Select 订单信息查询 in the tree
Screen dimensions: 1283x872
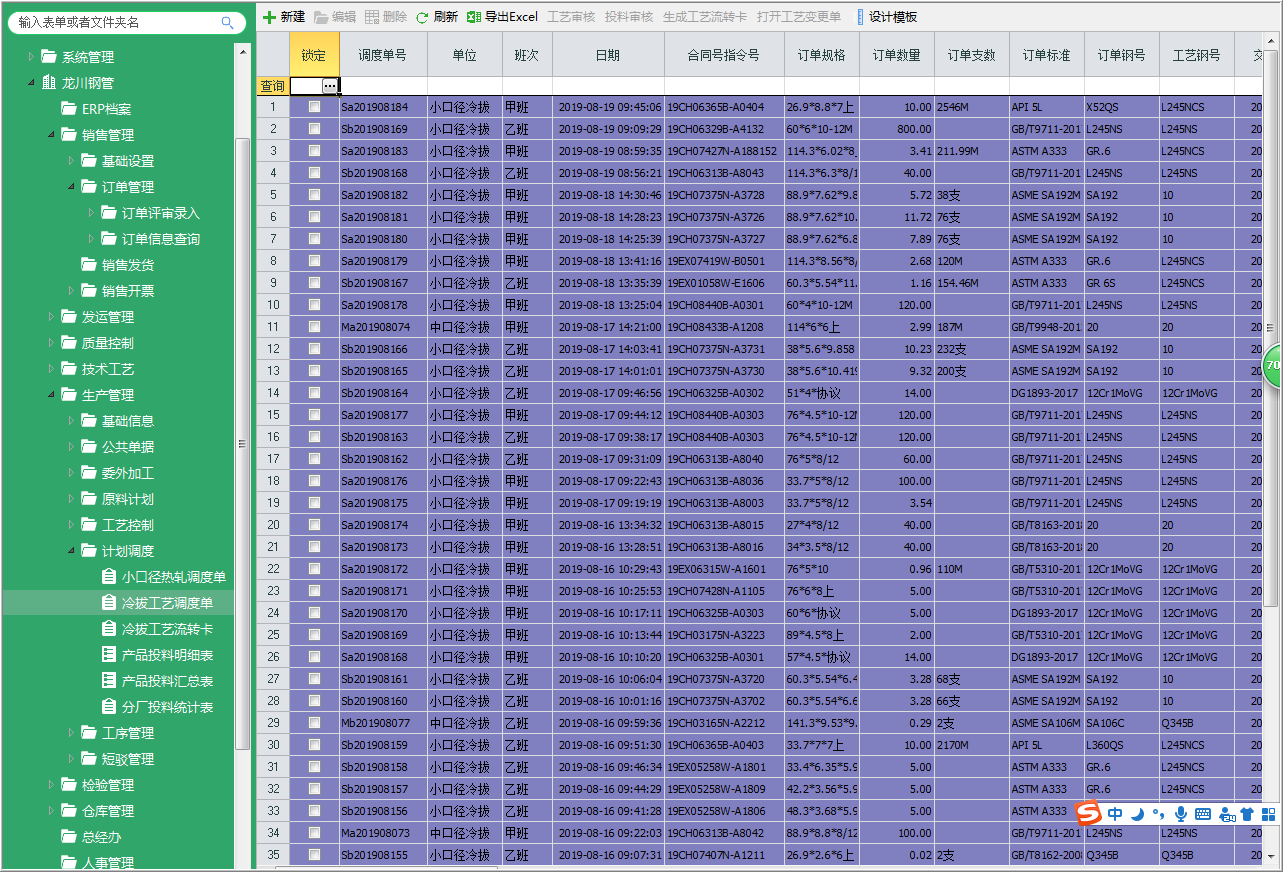161,239
